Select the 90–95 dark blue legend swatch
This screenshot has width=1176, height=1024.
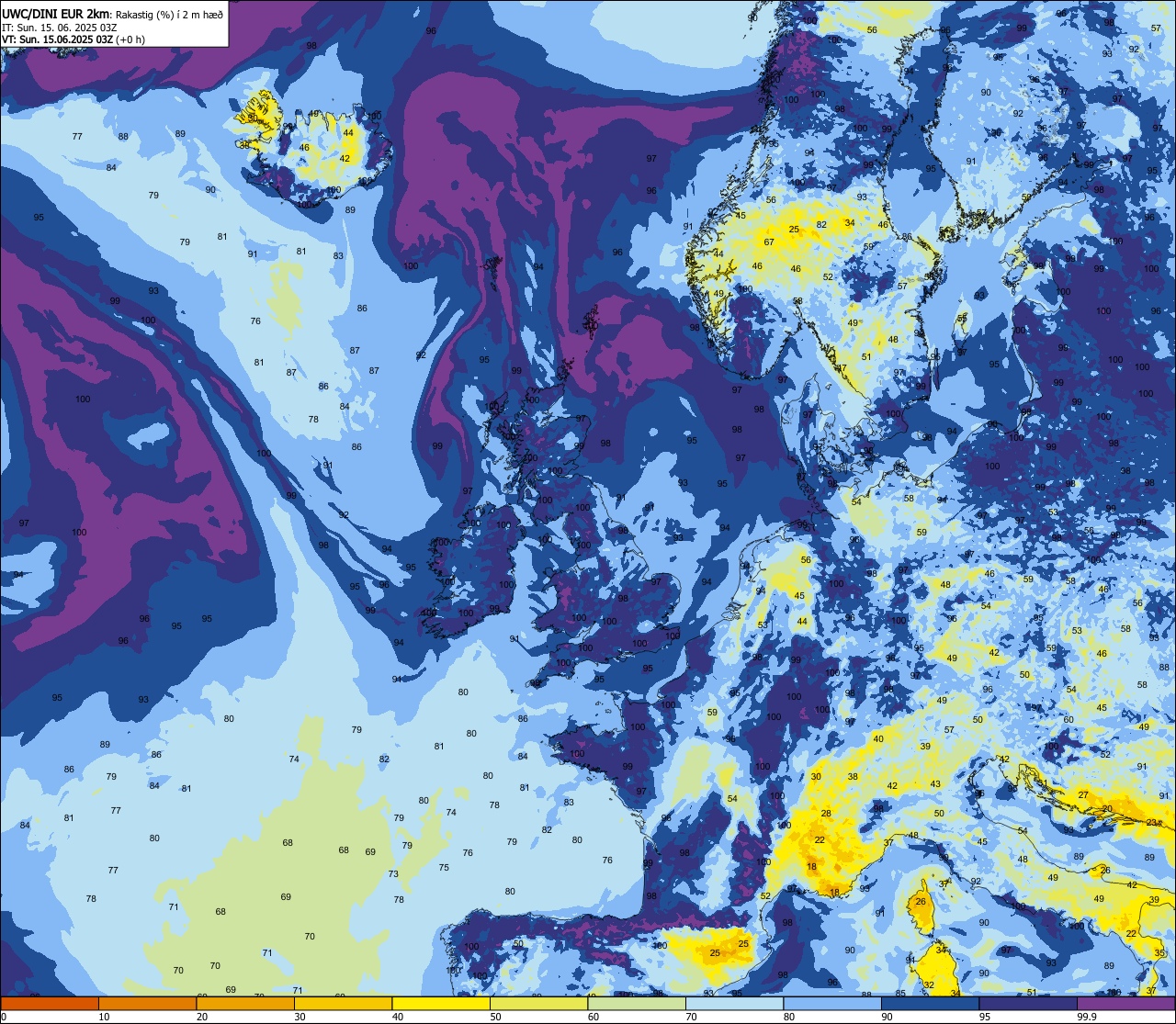click(x=930, y=1003)
